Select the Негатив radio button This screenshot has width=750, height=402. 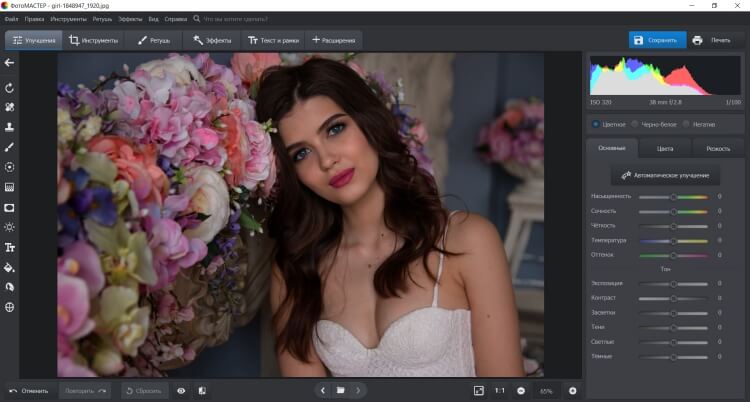(686, 124)
